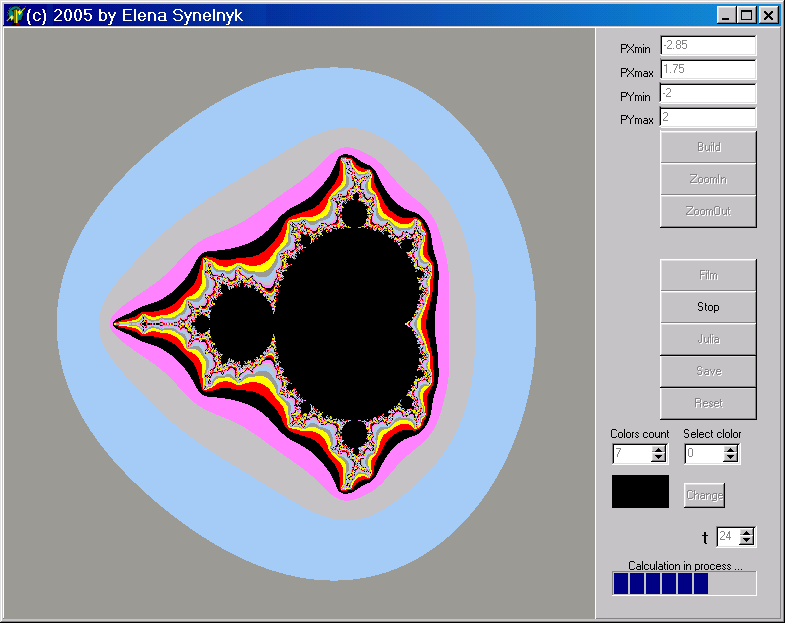Click the Change color button
The width and height of the screenshot is (786, 624).
point(704,495)
